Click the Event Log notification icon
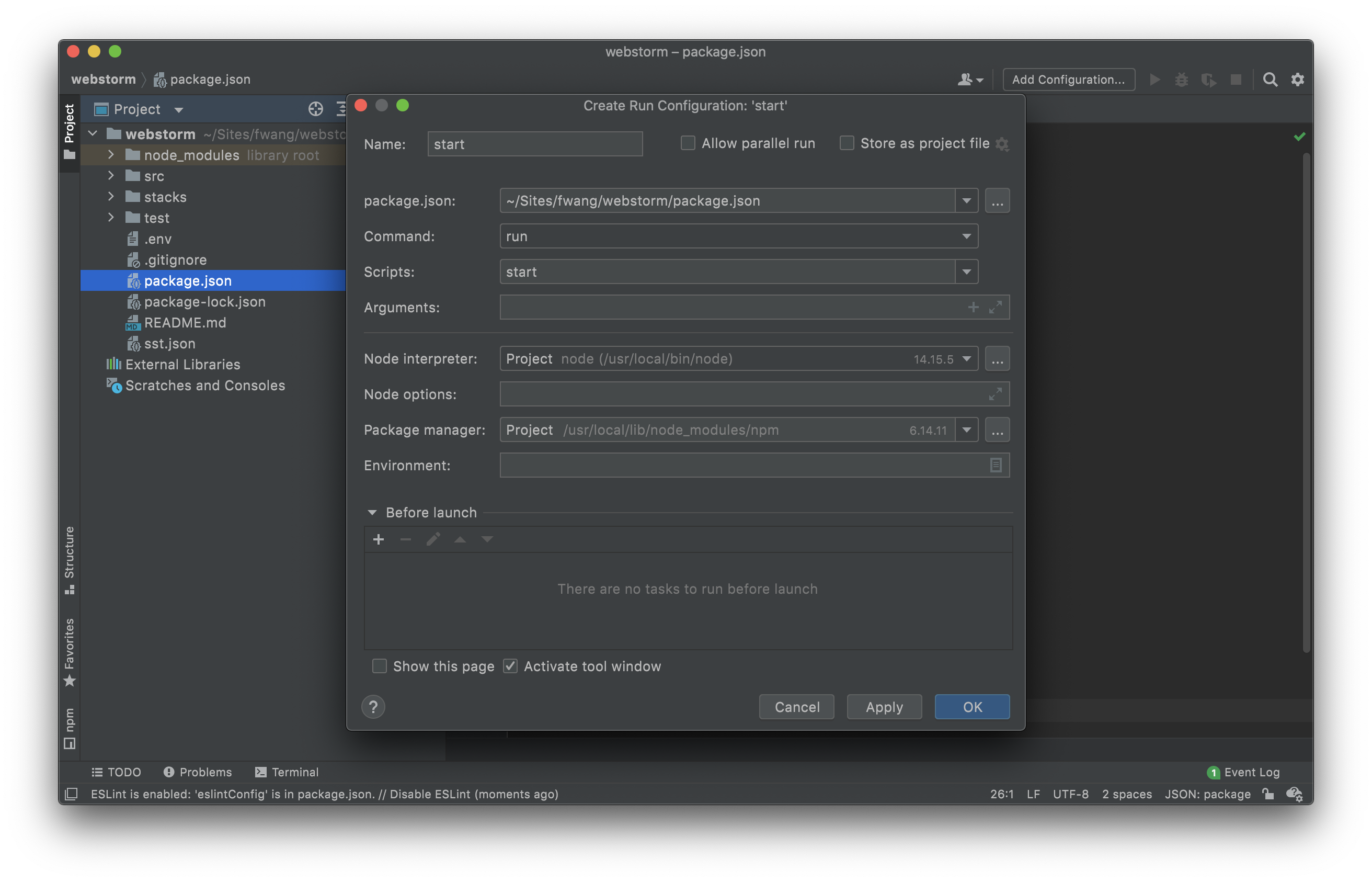The width and height of the screenshot is (1372, 882). [1214, 771]
